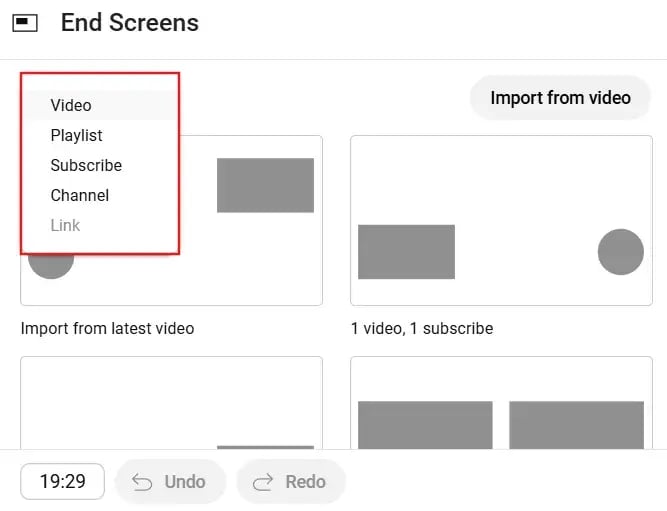The width and height of the screenshot is (667, 511).
Task: Click the End Screens panel icon
Action: (25, 22)
